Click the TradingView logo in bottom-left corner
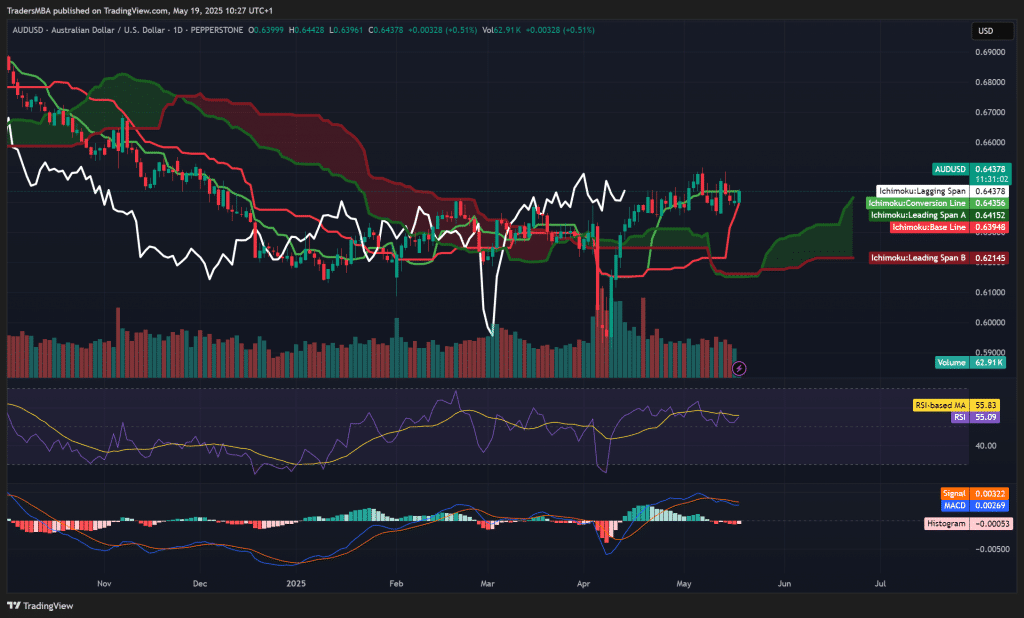This screenshot has width=1024, height=618. (x=32, y=605)
